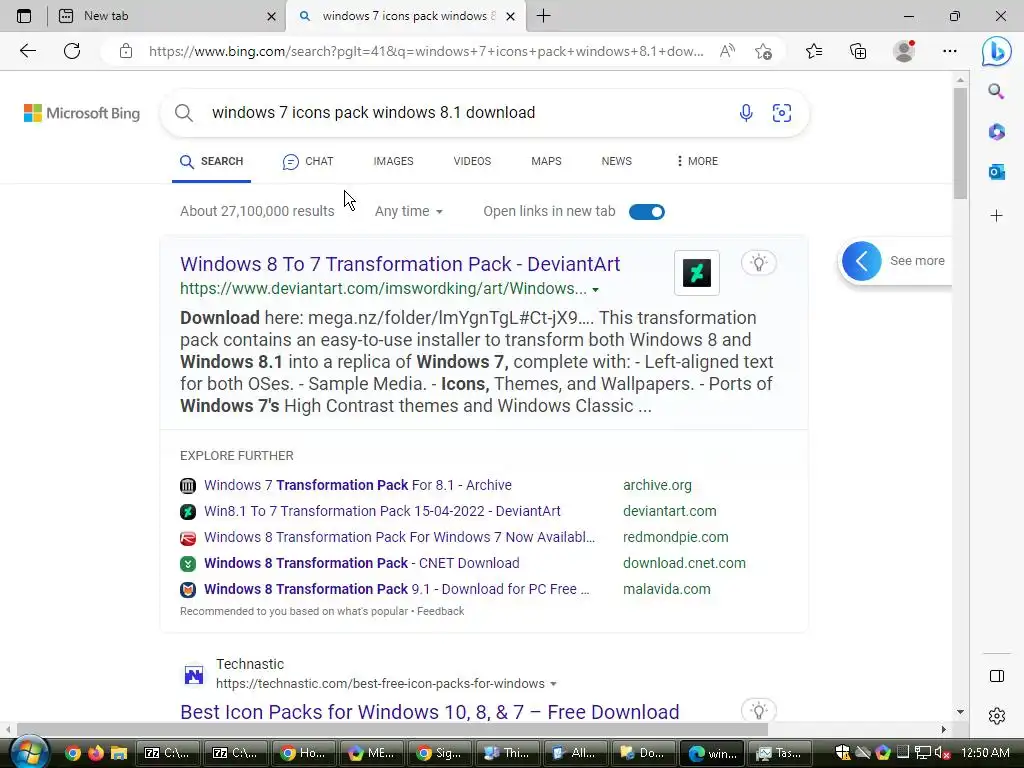1024x768 pixels.
Task: Open Outlook in the Edge sidebar
Action: point(997,172)
